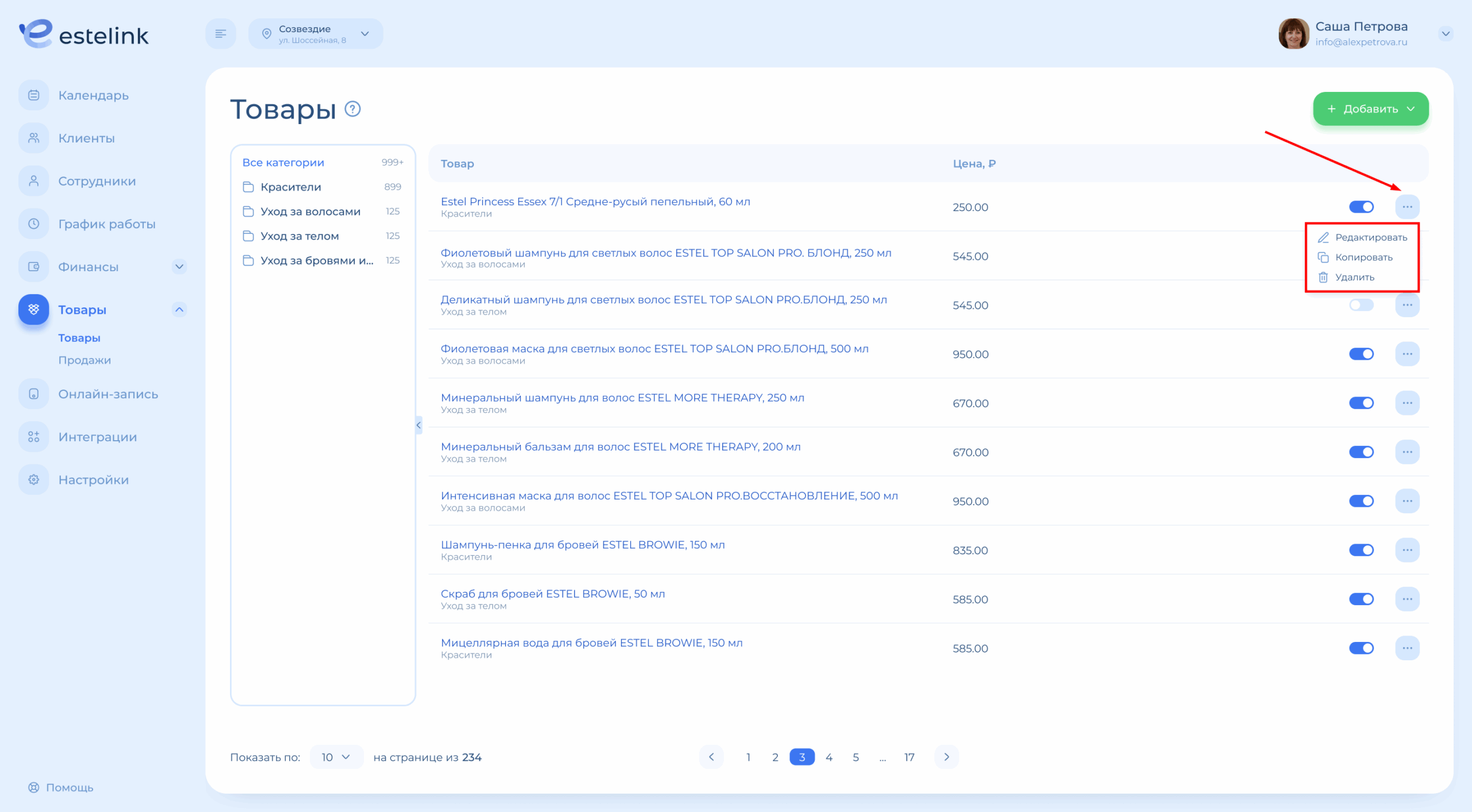
Task: Click the Online booking icon
Action: 33,394
